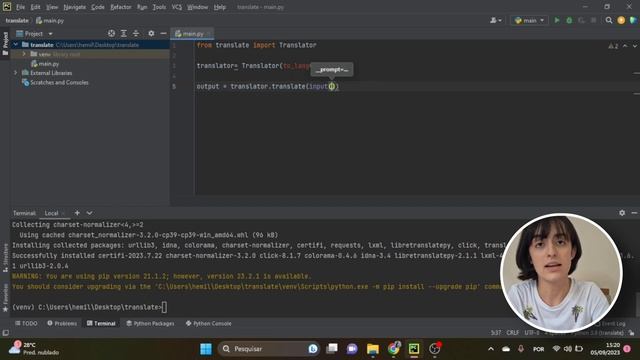This screenshot has height=360, width=640.
Task: Select Scratches and Consoles item
Action: [55, 82]
